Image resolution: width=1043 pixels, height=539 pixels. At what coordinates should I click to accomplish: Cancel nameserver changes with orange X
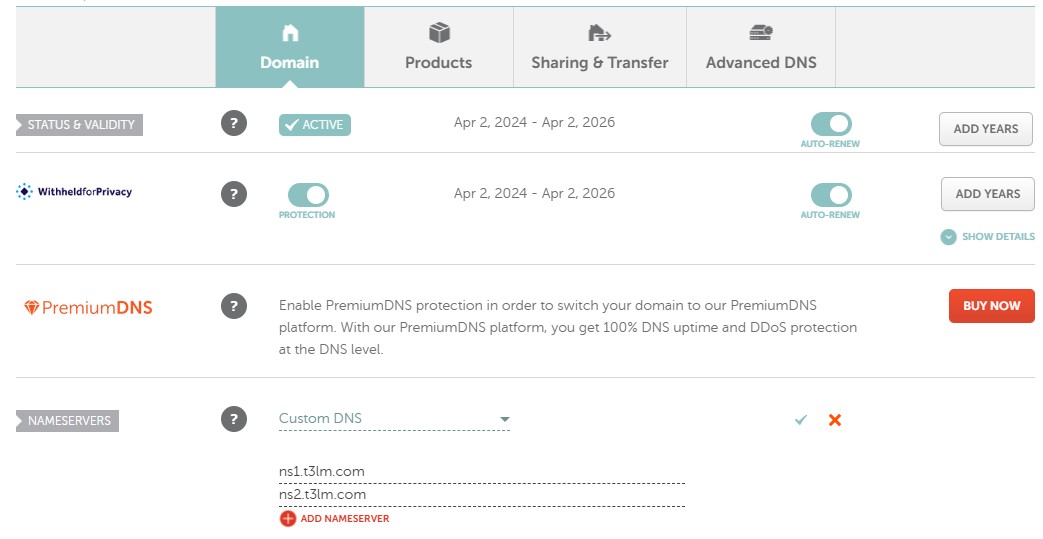[x=835, y=420]
